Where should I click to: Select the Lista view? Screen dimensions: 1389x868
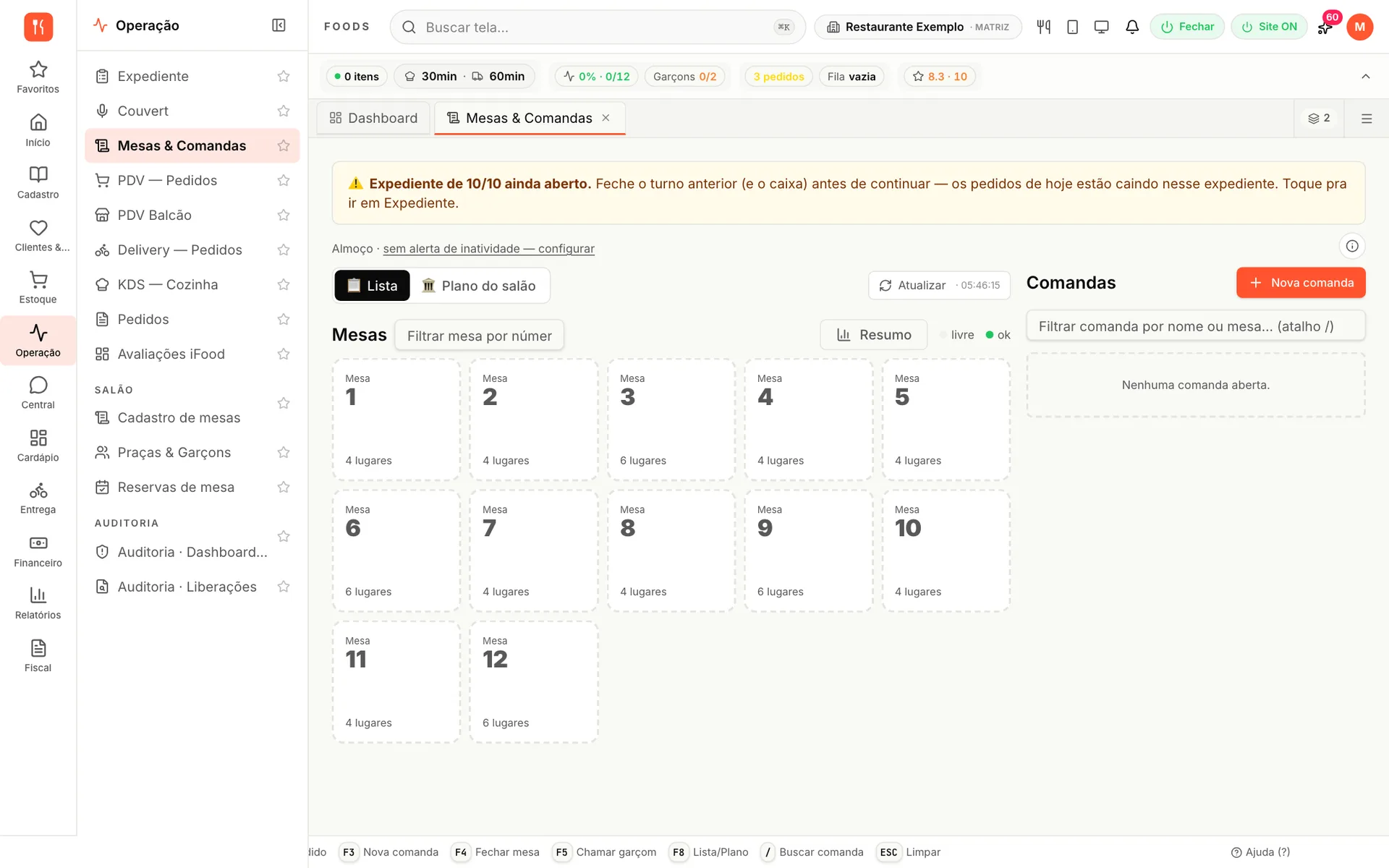[x=372, y=286]
